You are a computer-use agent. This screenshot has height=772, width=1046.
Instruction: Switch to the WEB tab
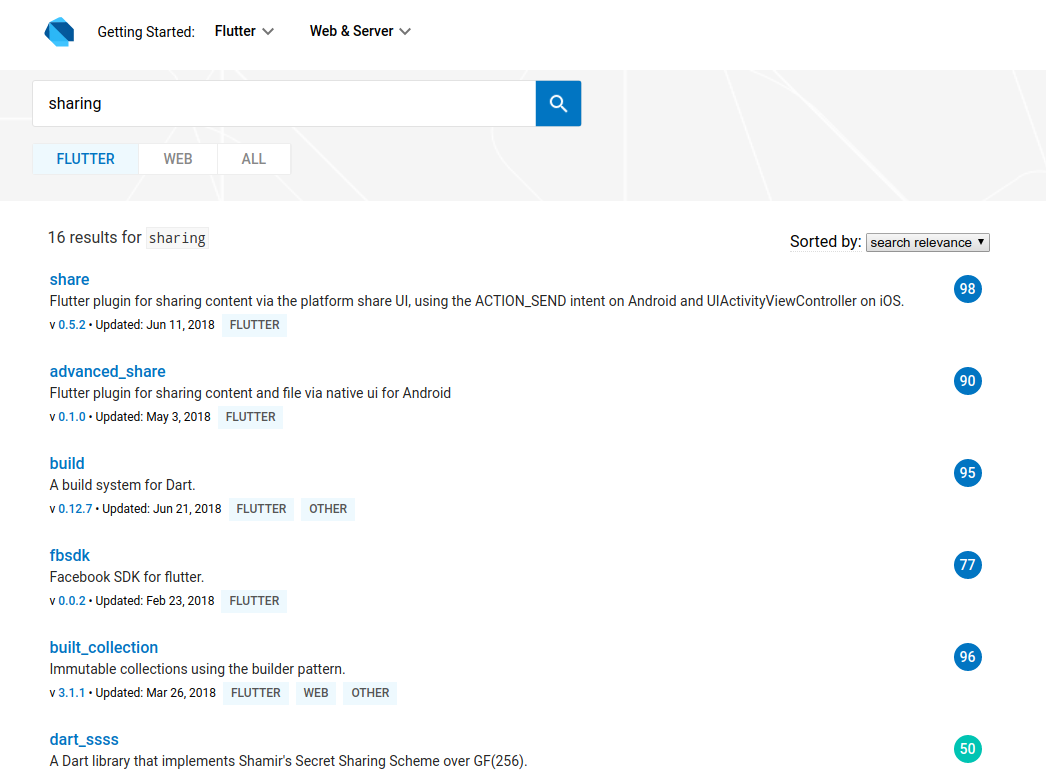pyautogui.click(x=177, y=158)
